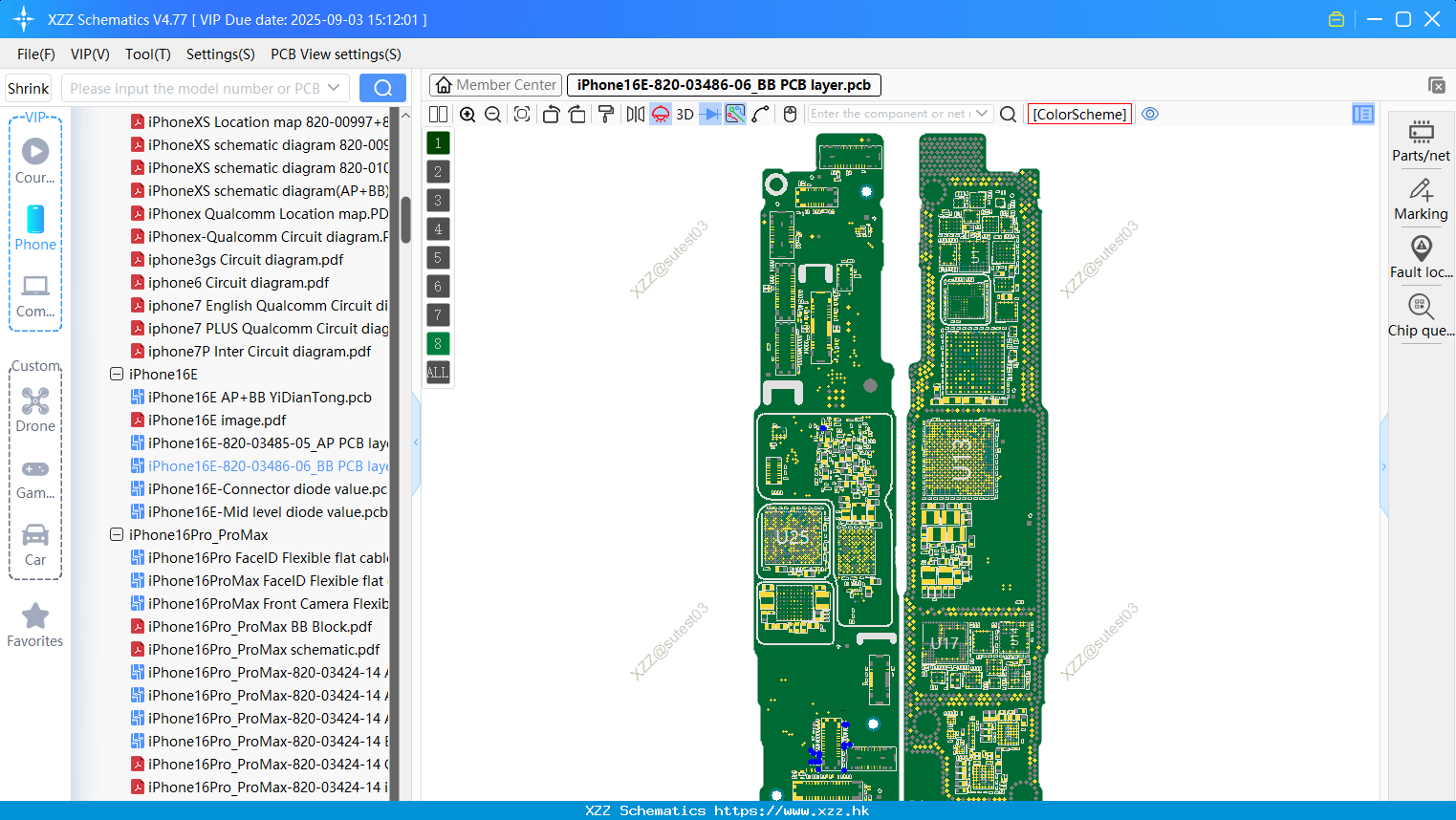Open the VIP Courses section

(35, 162)
